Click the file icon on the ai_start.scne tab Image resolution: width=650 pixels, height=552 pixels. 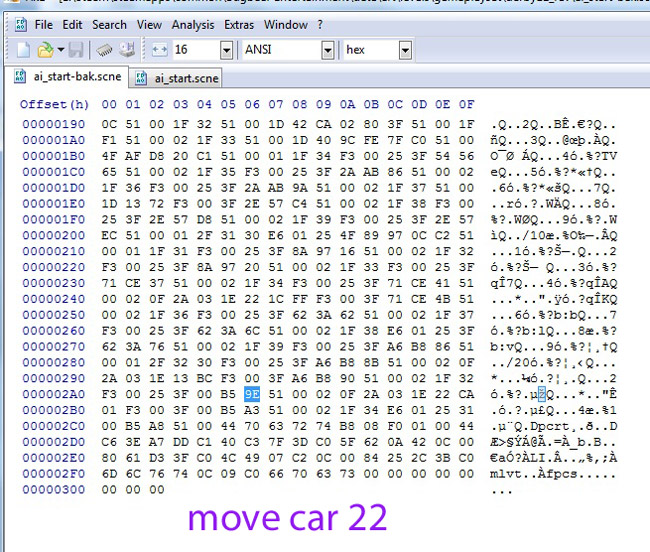point(141,78)
